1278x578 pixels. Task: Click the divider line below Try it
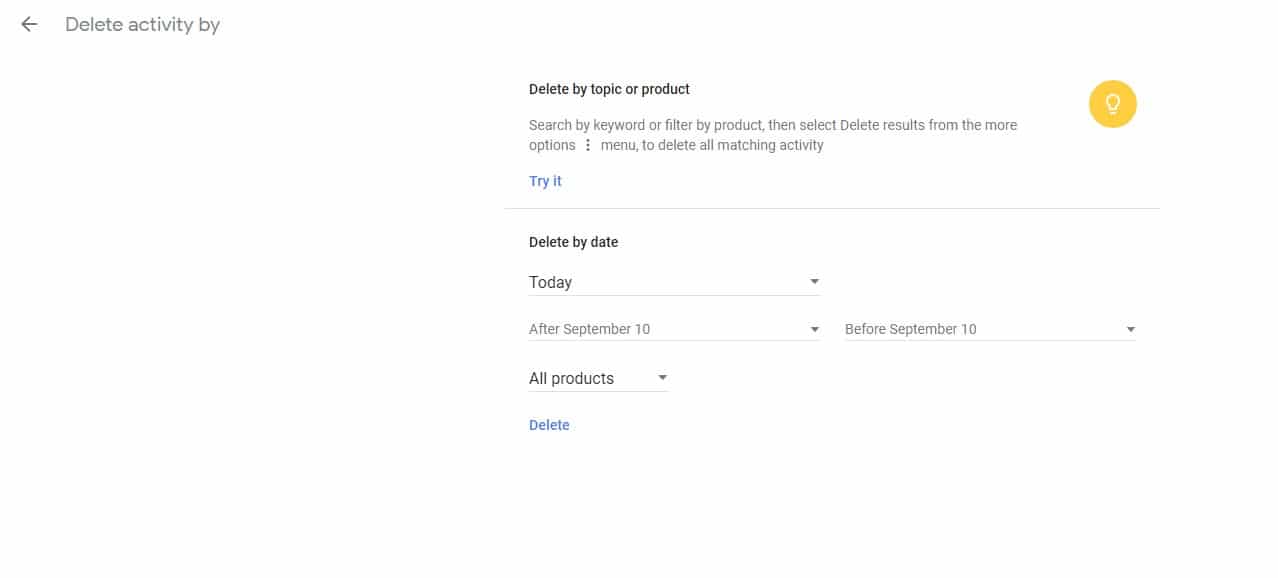tap(832, 208)
